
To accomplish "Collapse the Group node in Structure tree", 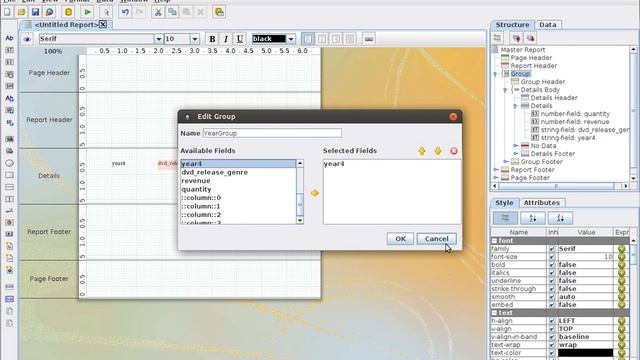I will pos(496,74).
